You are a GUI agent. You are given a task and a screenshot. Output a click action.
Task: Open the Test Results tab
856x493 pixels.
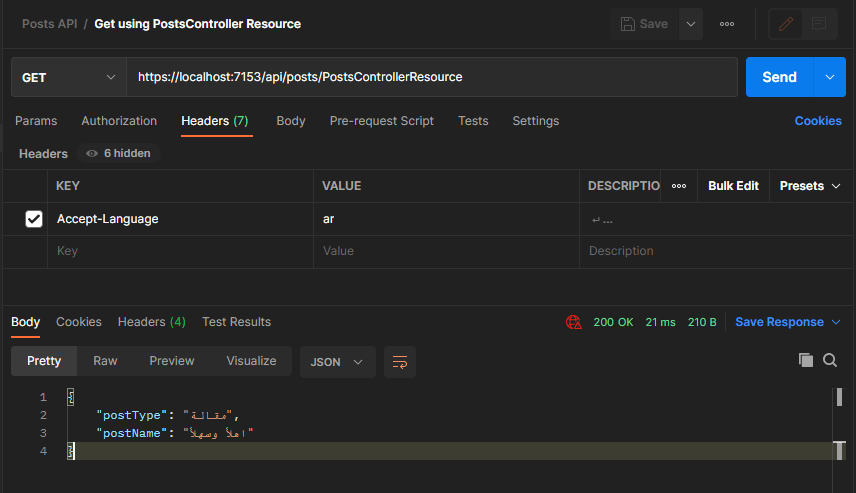(x=236, y=322)
